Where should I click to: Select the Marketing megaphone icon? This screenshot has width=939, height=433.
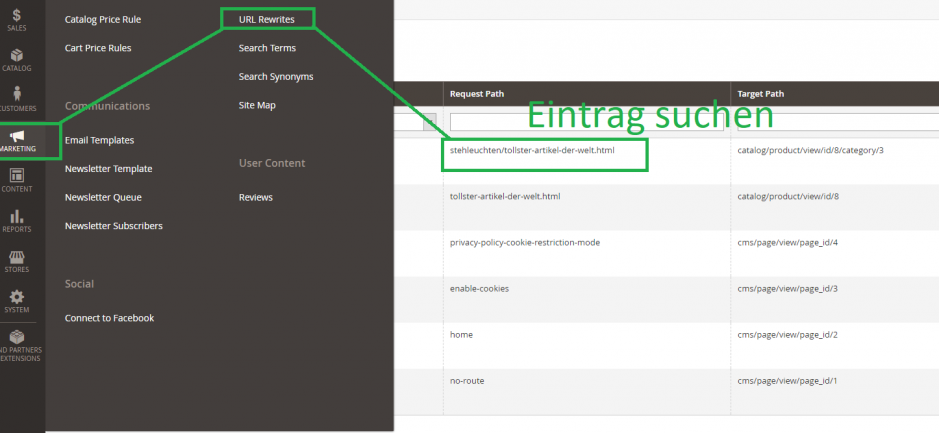[x=17, y=137]
